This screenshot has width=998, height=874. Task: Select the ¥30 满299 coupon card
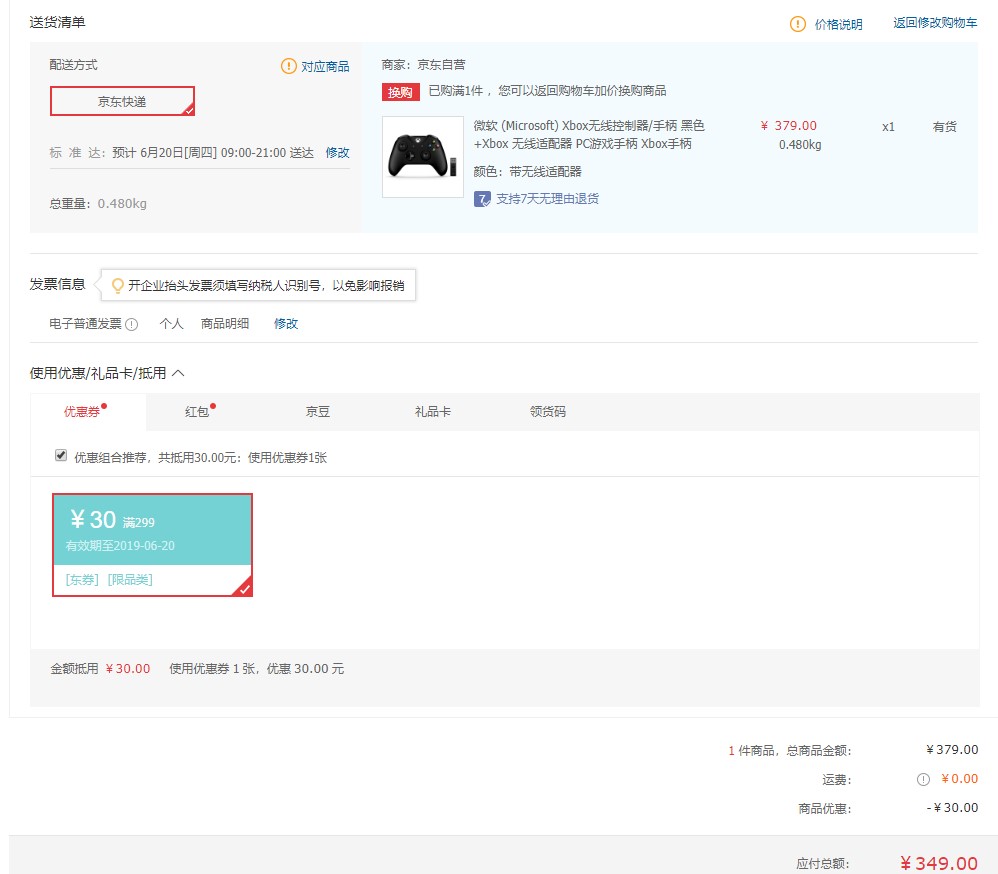[153, 545]
